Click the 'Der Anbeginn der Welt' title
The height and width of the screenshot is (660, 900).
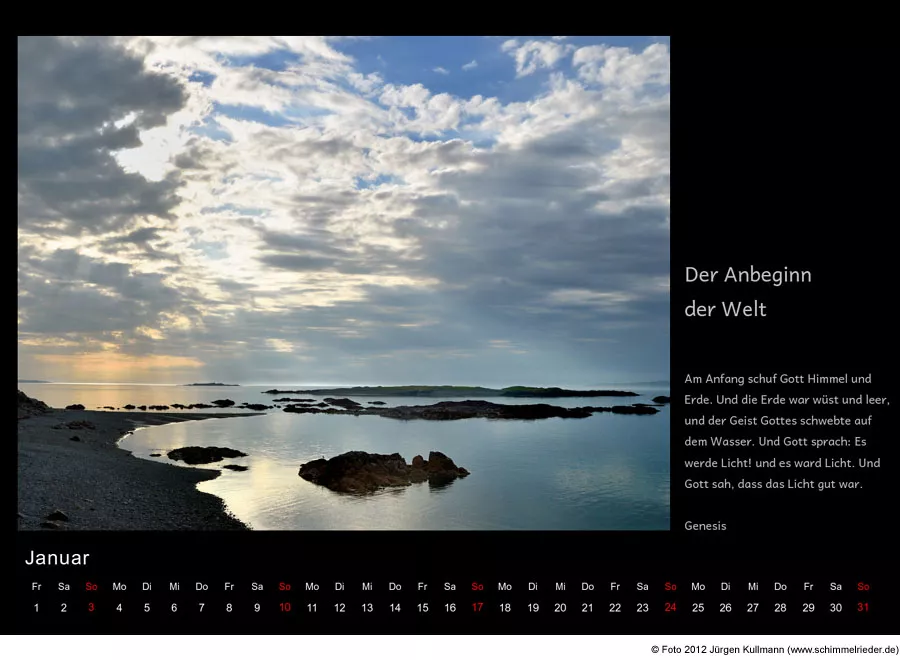(748, 292)
